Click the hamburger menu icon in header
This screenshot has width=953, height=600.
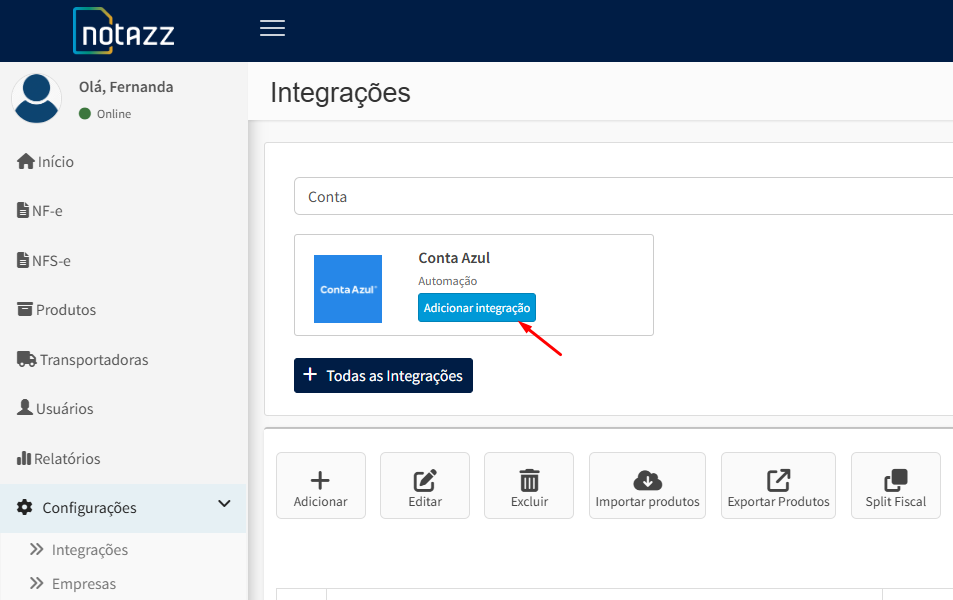272,28
